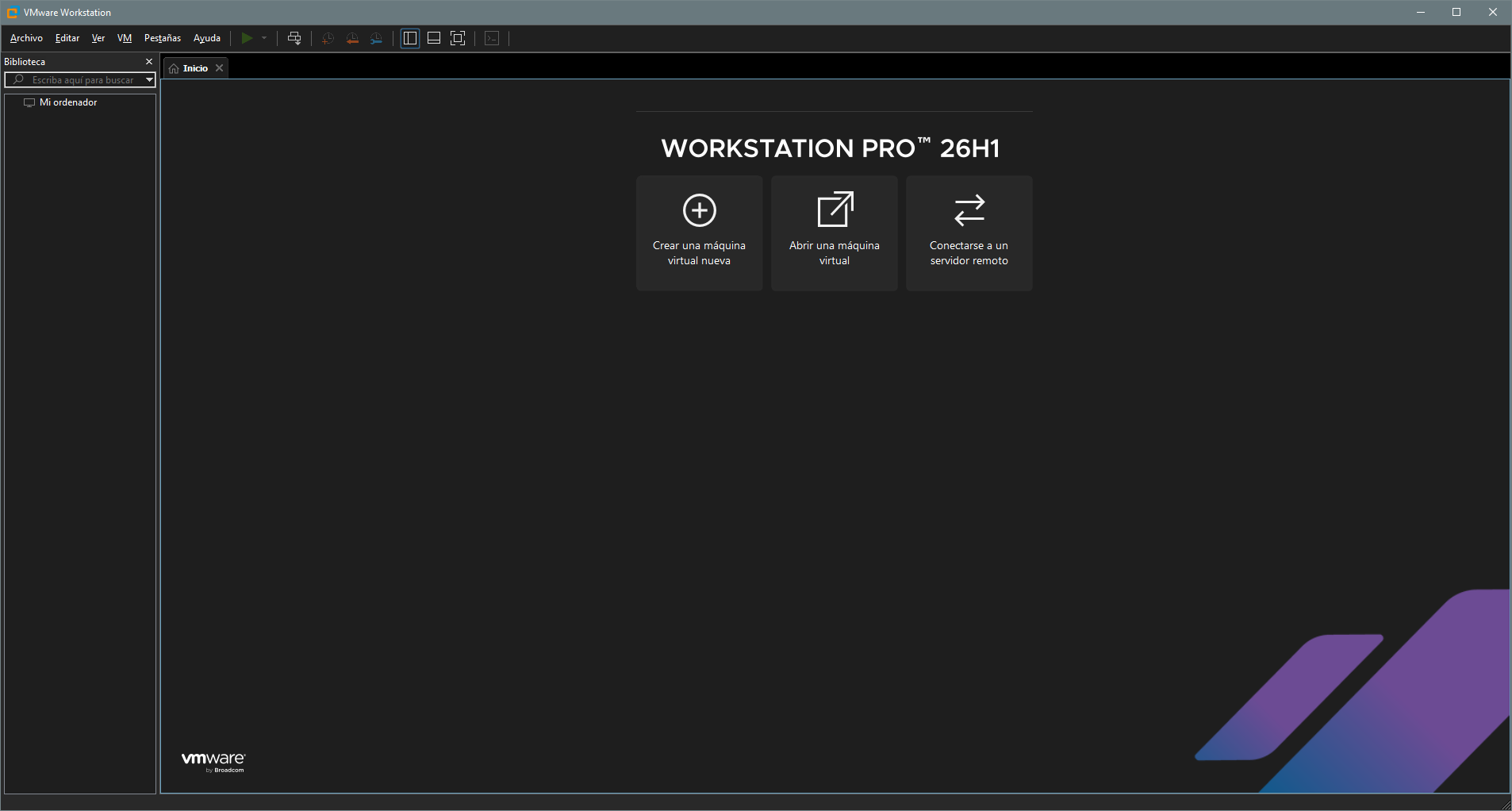Open the Ver menu
This screenshot has height=811, width=1512.
[x=98, y=38]
